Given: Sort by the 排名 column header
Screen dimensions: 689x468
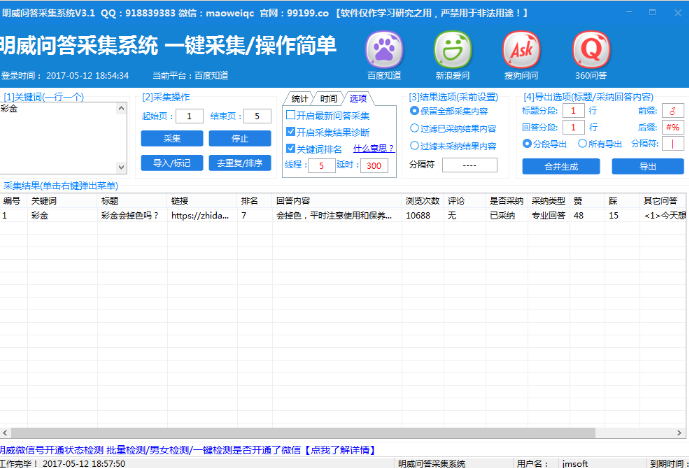Looking at the screenshot, I should [x=254, y=201].
